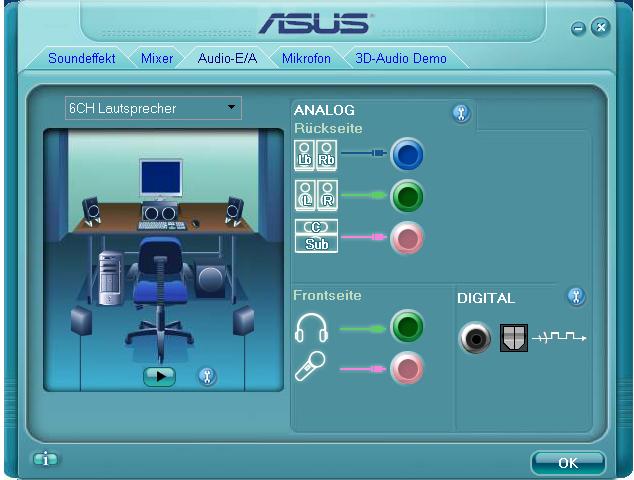634x480 pixels.
Task: Open the Mixer tab
Action: point(157,58)
